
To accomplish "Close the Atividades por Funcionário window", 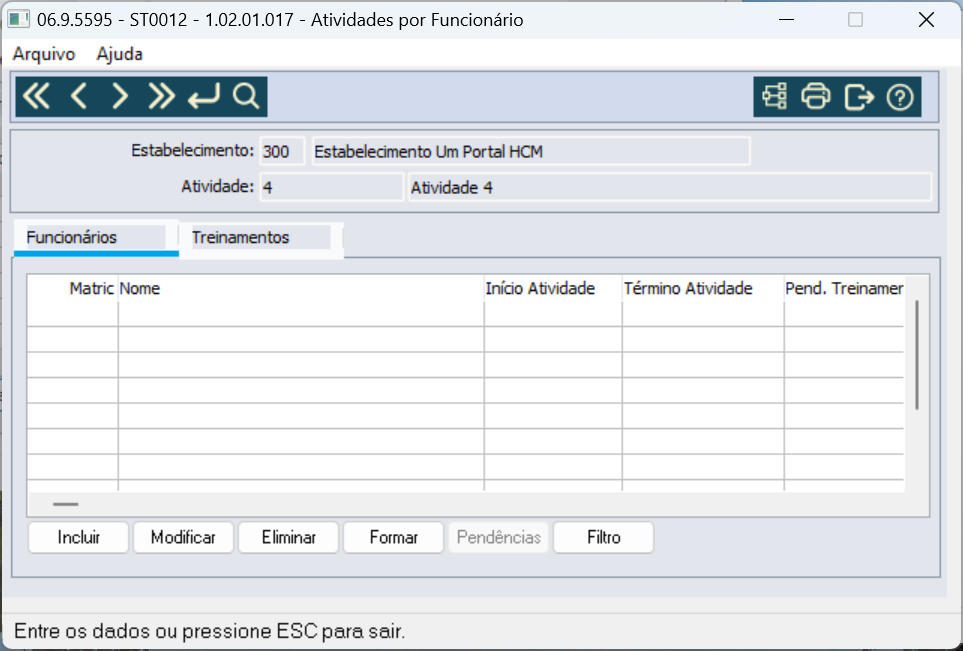I will pyautogui.click(x=926, y=20).
